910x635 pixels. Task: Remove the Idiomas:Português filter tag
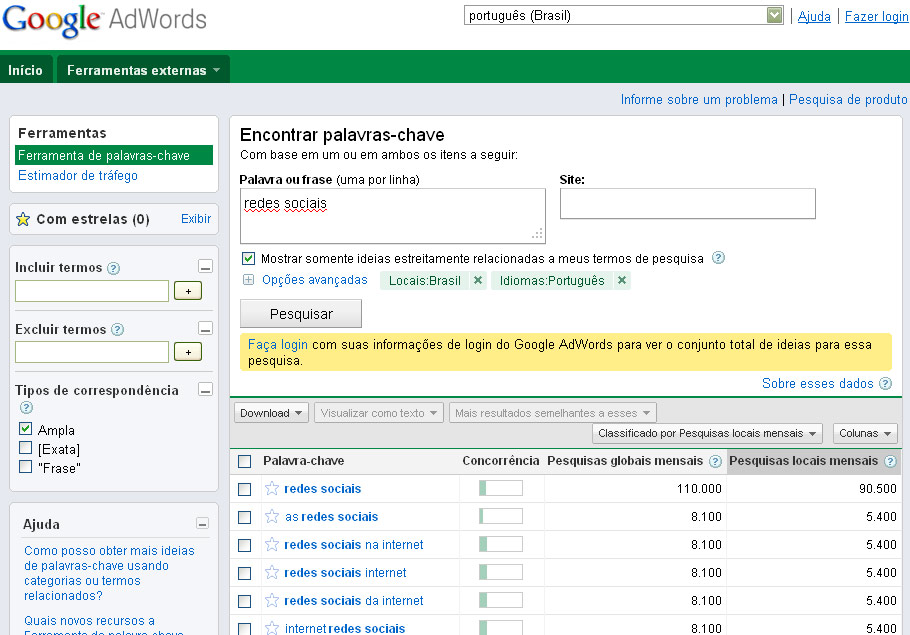pos(622,281)
